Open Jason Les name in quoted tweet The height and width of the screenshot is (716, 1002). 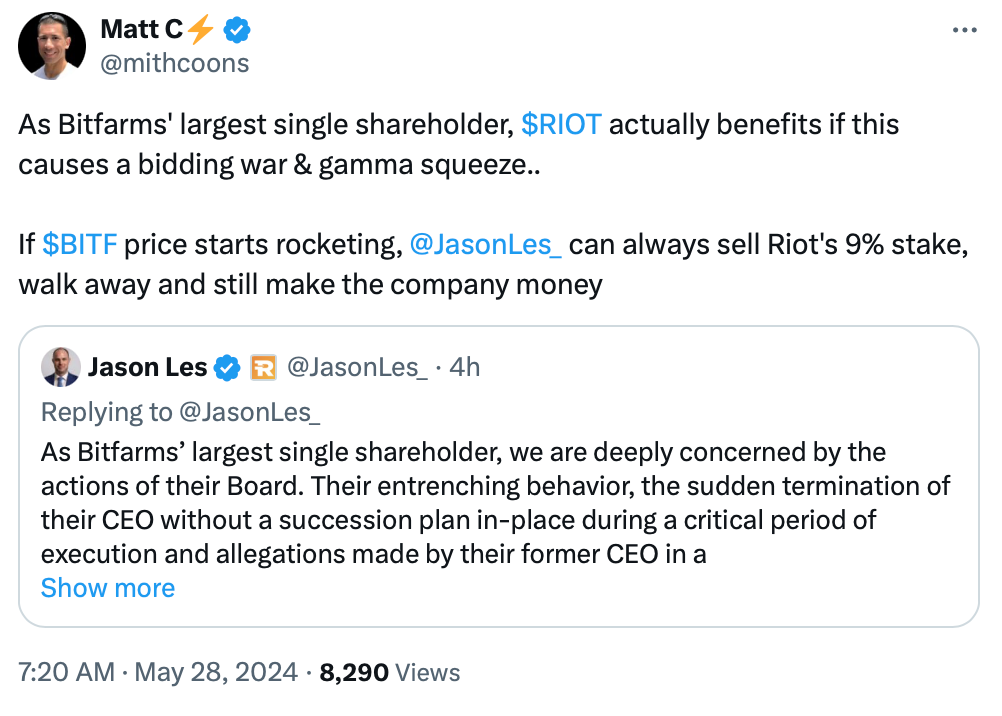147,368
